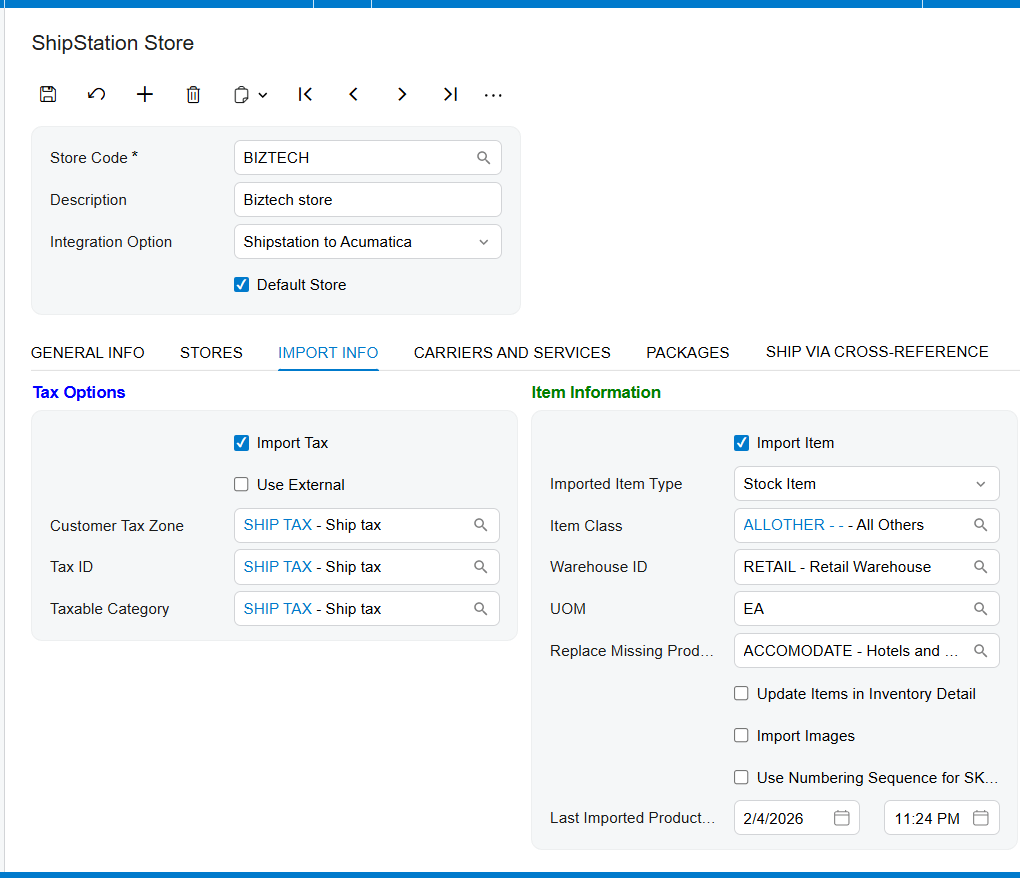Click the BIZTECH Store Code field

point(368,157)
